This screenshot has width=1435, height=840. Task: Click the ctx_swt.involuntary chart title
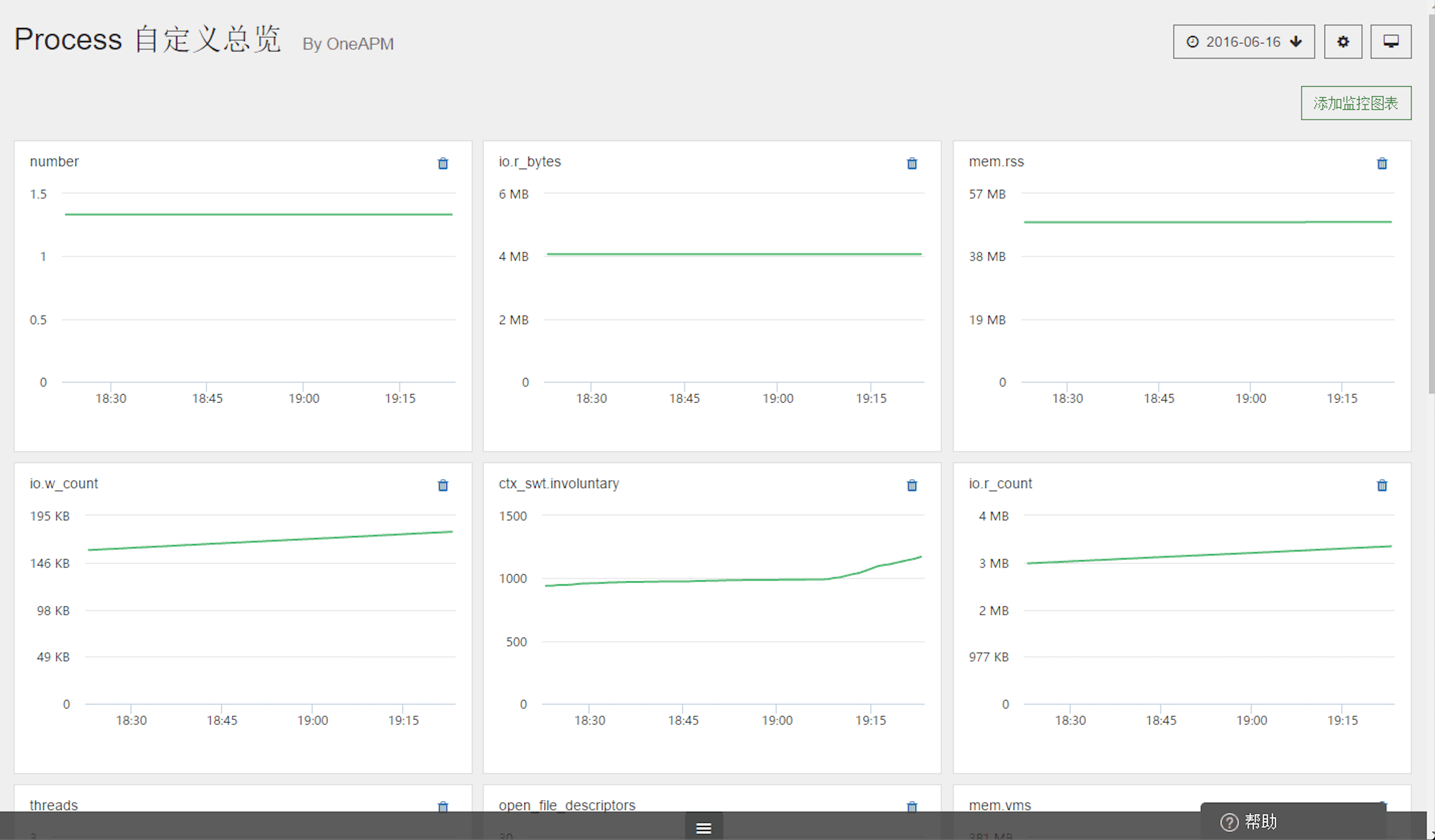(558, 484)
